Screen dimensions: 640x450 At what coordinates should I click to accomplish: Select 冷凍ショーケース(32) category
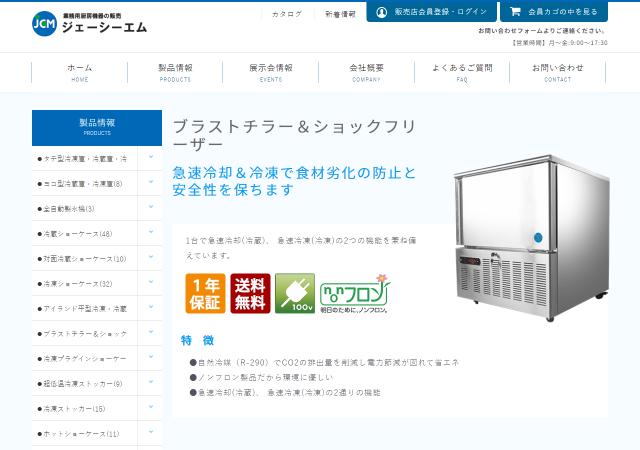(84, 283)
